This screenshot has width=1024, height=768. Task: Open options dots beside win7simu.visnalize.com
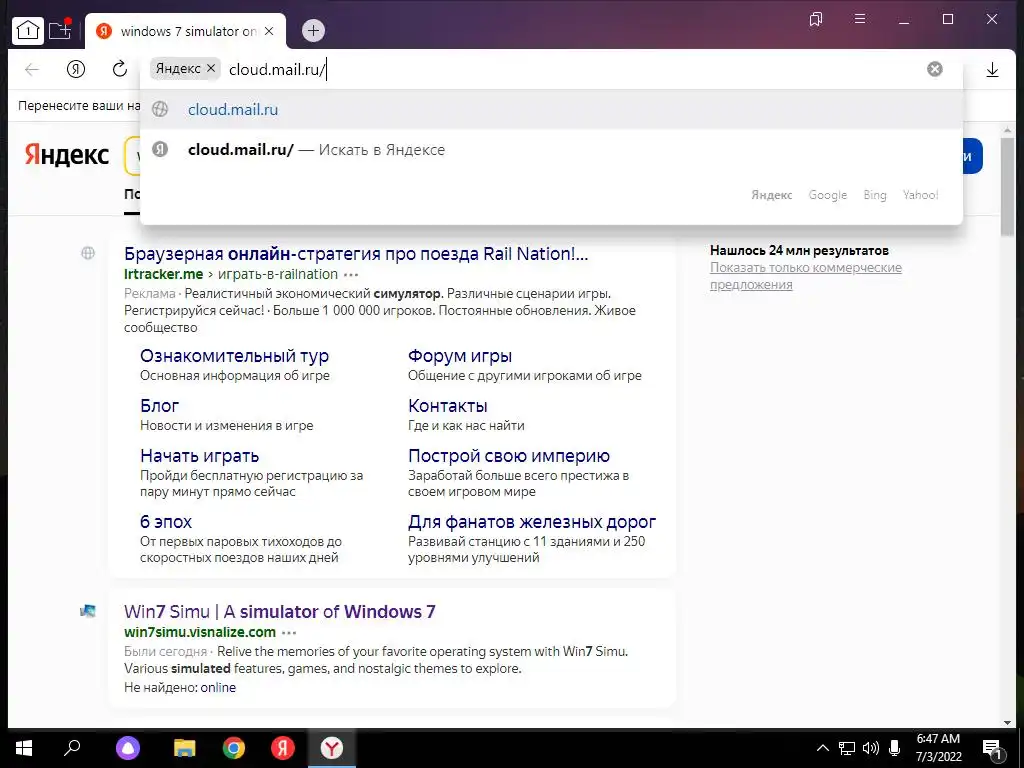point(289,633)
